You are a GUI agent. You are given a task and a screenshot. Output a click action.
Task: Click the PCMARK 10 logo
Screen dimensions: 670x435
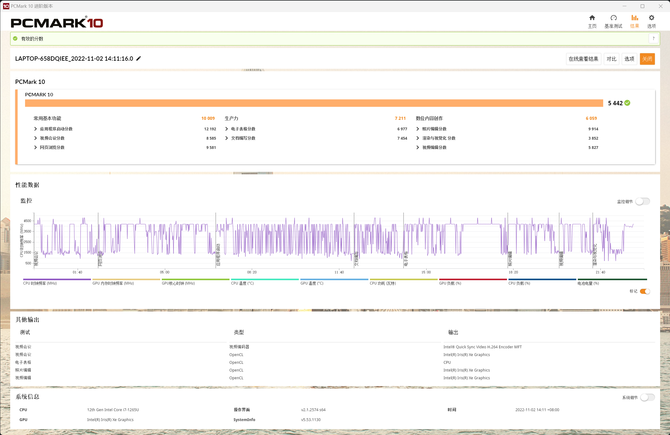57,23
